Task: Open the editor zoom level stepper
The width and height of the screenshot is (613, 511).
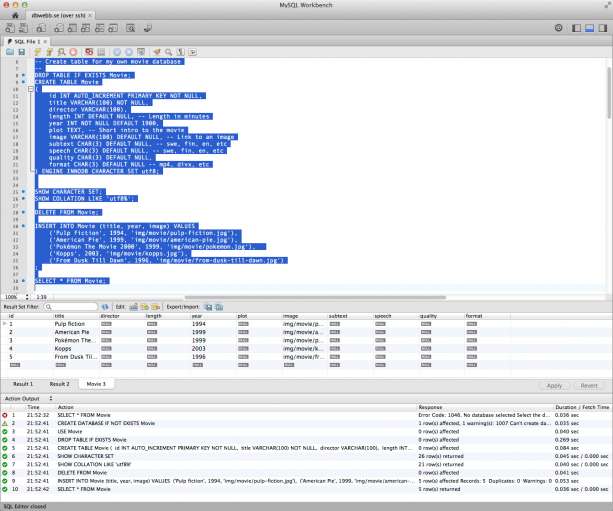Action: coord(27,297)
